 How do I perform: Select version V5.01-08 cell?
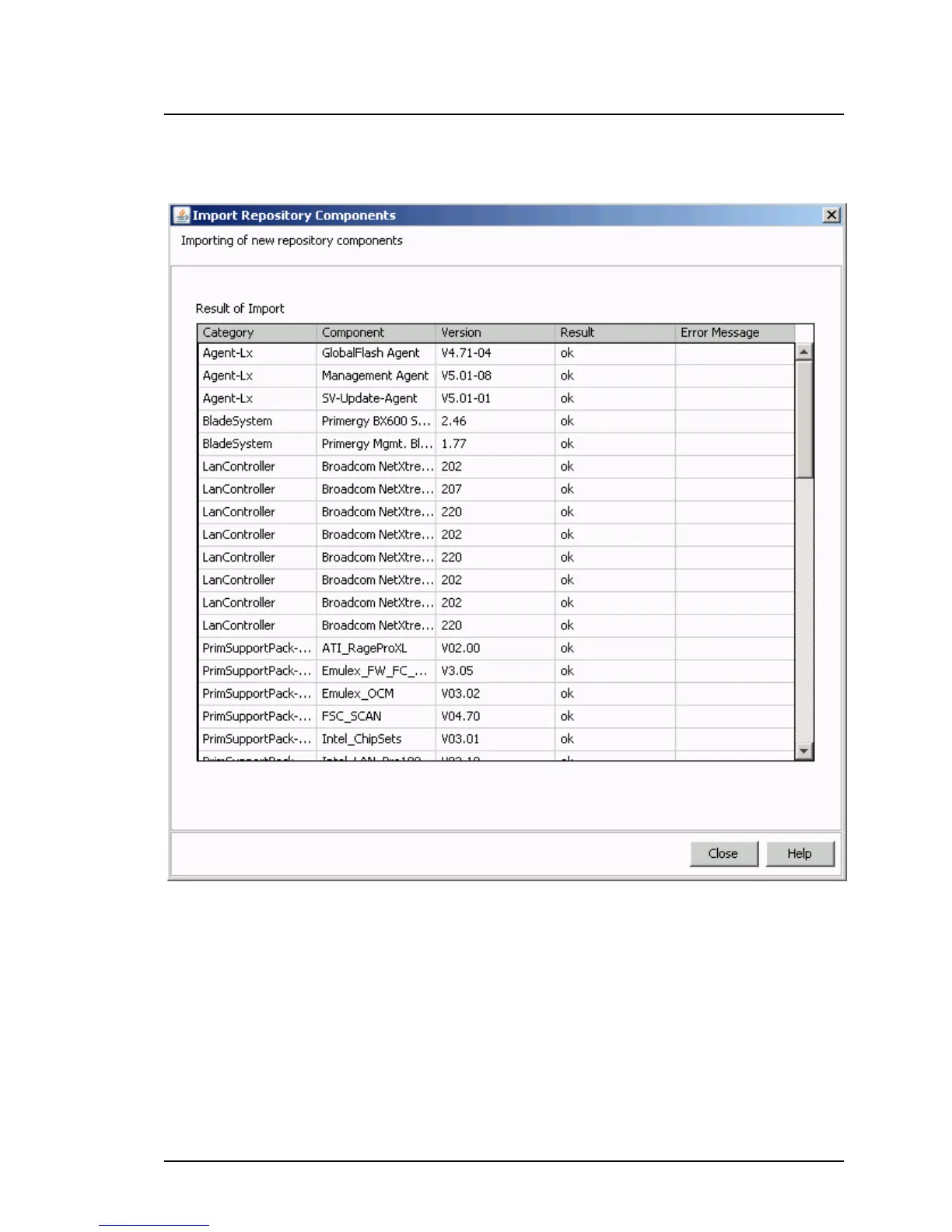(495, 376)
